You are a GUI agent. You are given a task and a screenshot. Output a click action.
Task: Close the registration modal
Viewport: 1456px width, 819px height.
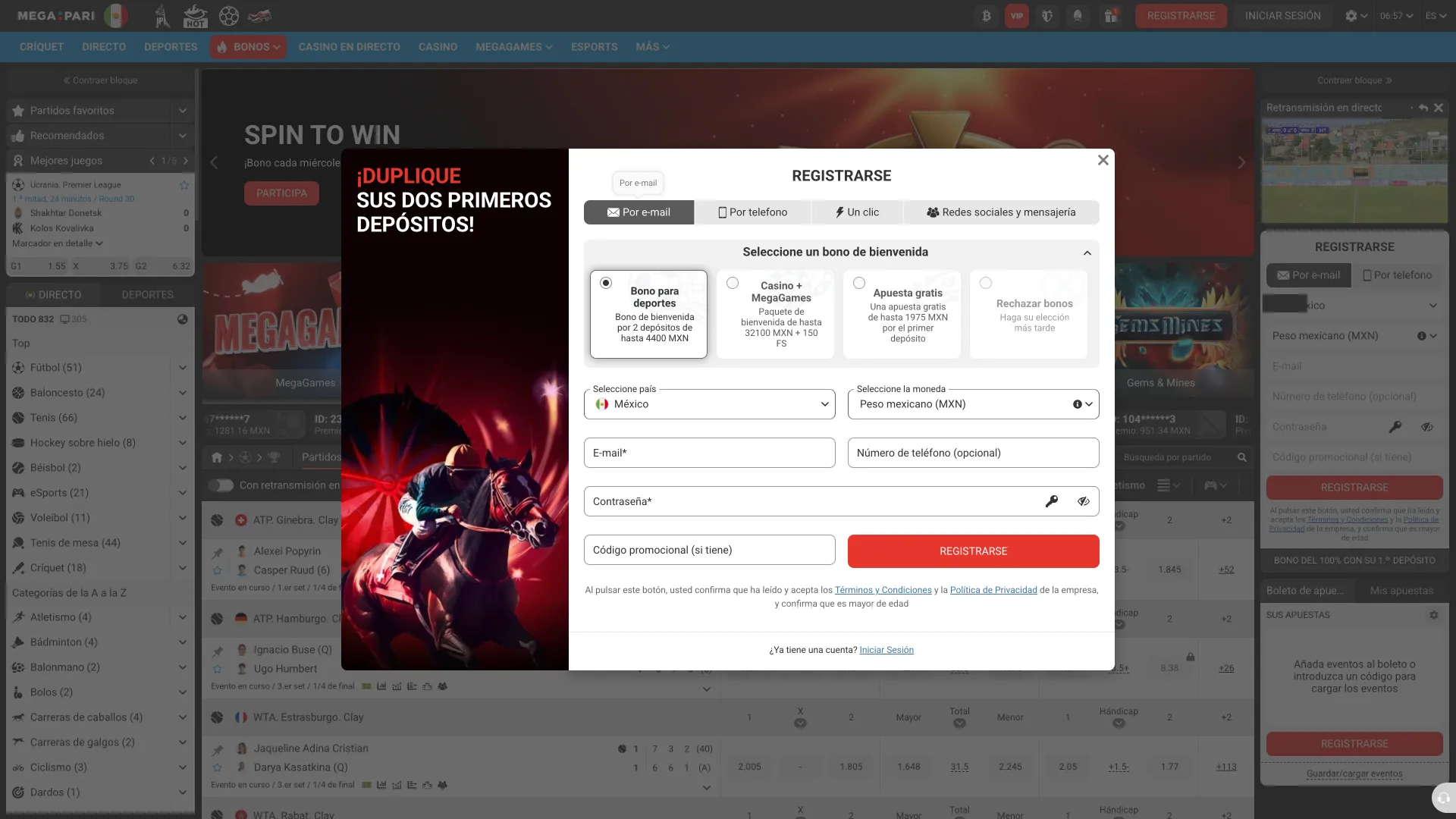pos(1103,160)
